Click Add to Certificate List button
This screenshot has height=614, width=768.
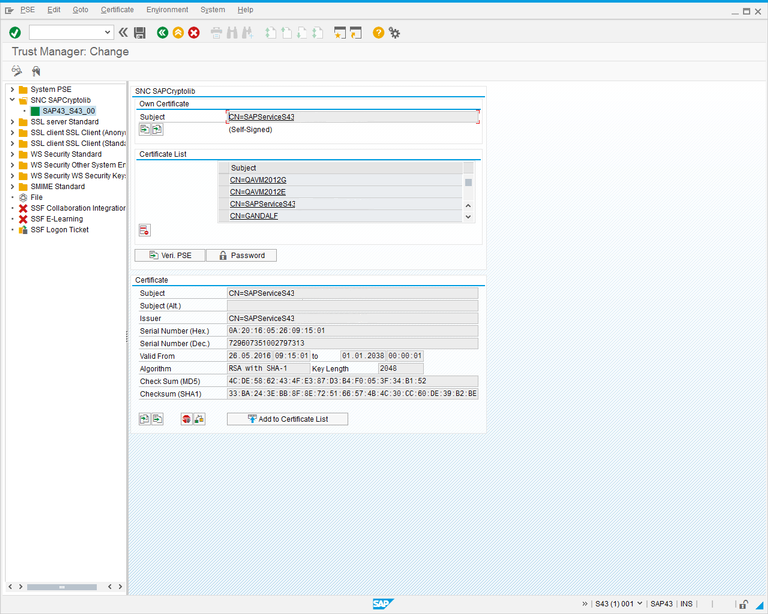(x=287, y=419)
